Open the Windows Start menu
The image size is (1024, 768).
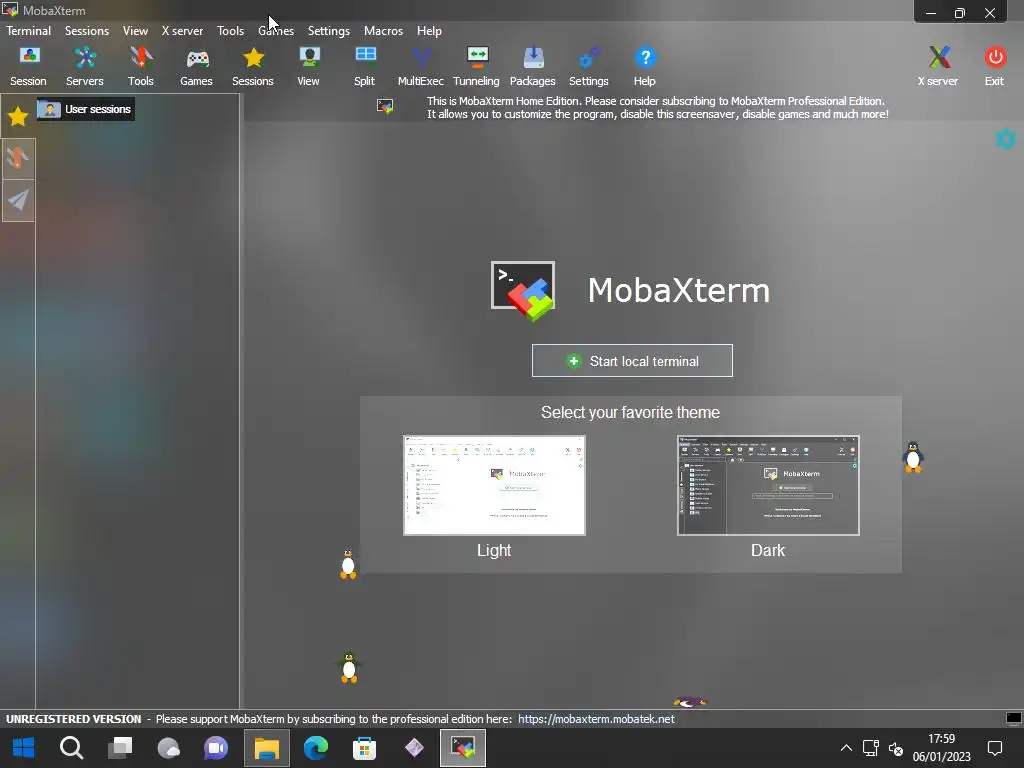click(24, 748)
